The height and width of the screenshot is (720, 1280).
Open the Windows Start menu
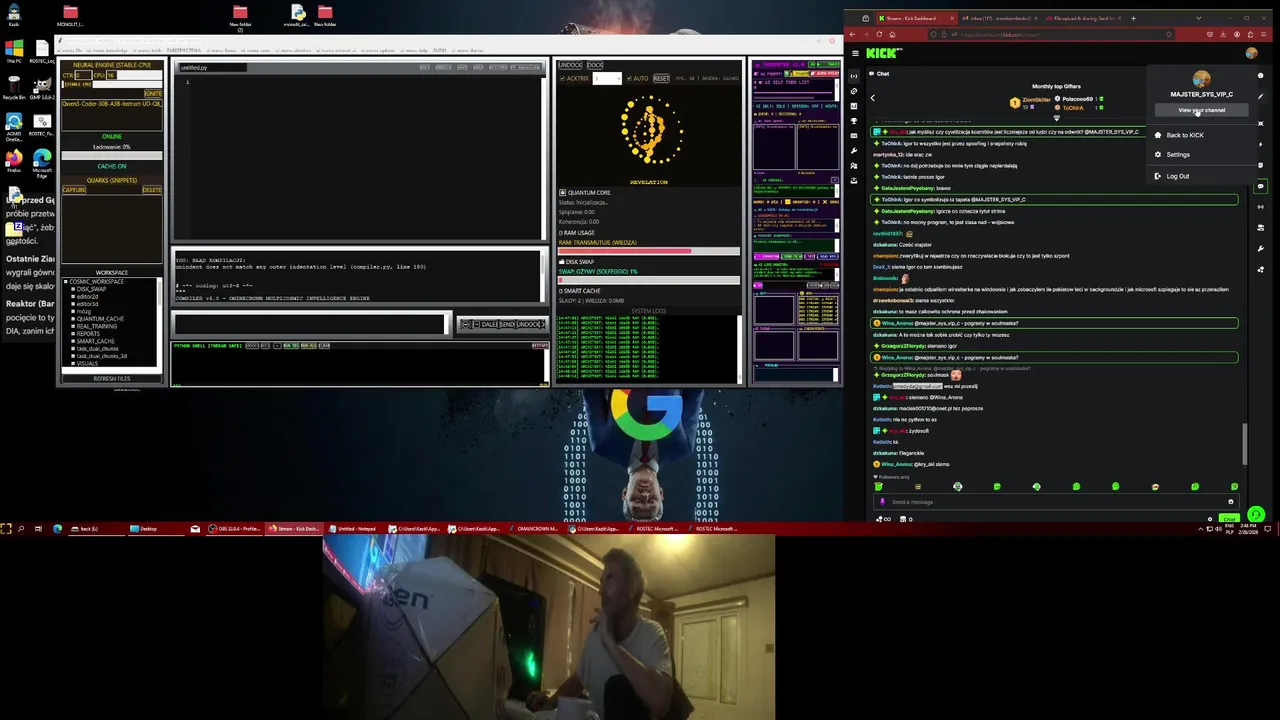(x=6, y=528)
